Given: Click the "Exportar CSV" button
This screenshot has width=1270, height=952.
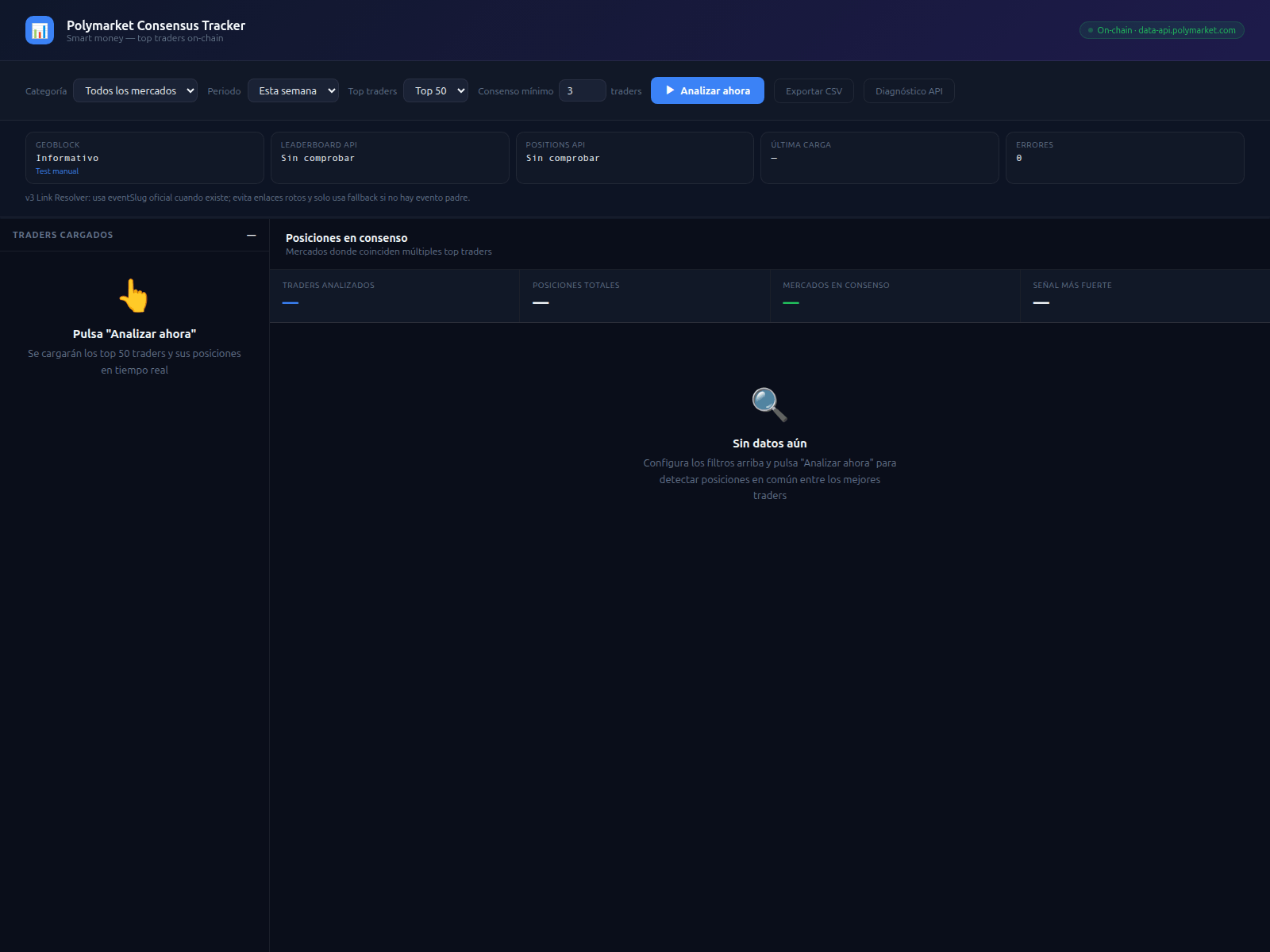Looking at the screenshot, I should pyautogui.click(x=814, y=91).
